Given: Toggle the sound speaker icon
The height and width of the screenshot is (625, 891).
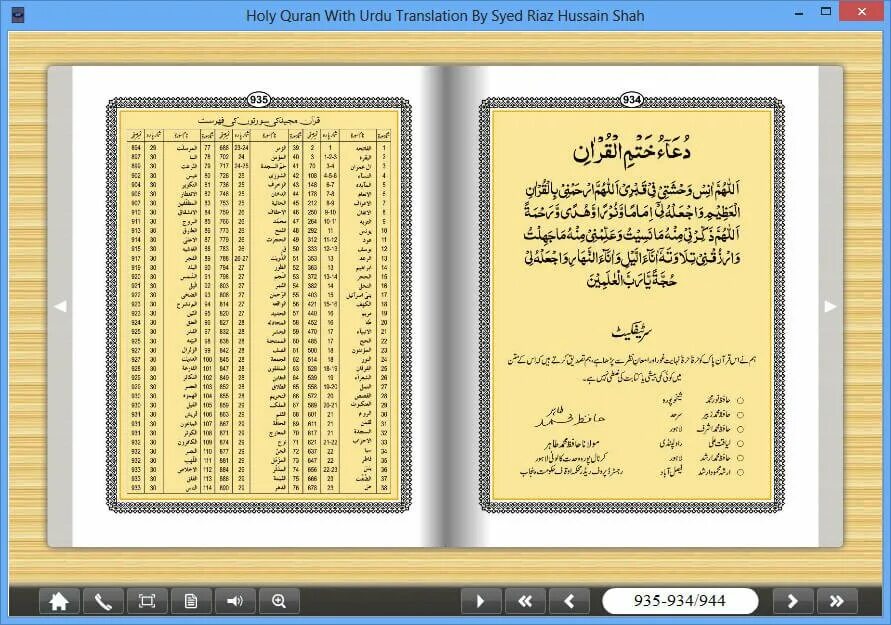Looking at the screenshot, I should tap(235, 601).
